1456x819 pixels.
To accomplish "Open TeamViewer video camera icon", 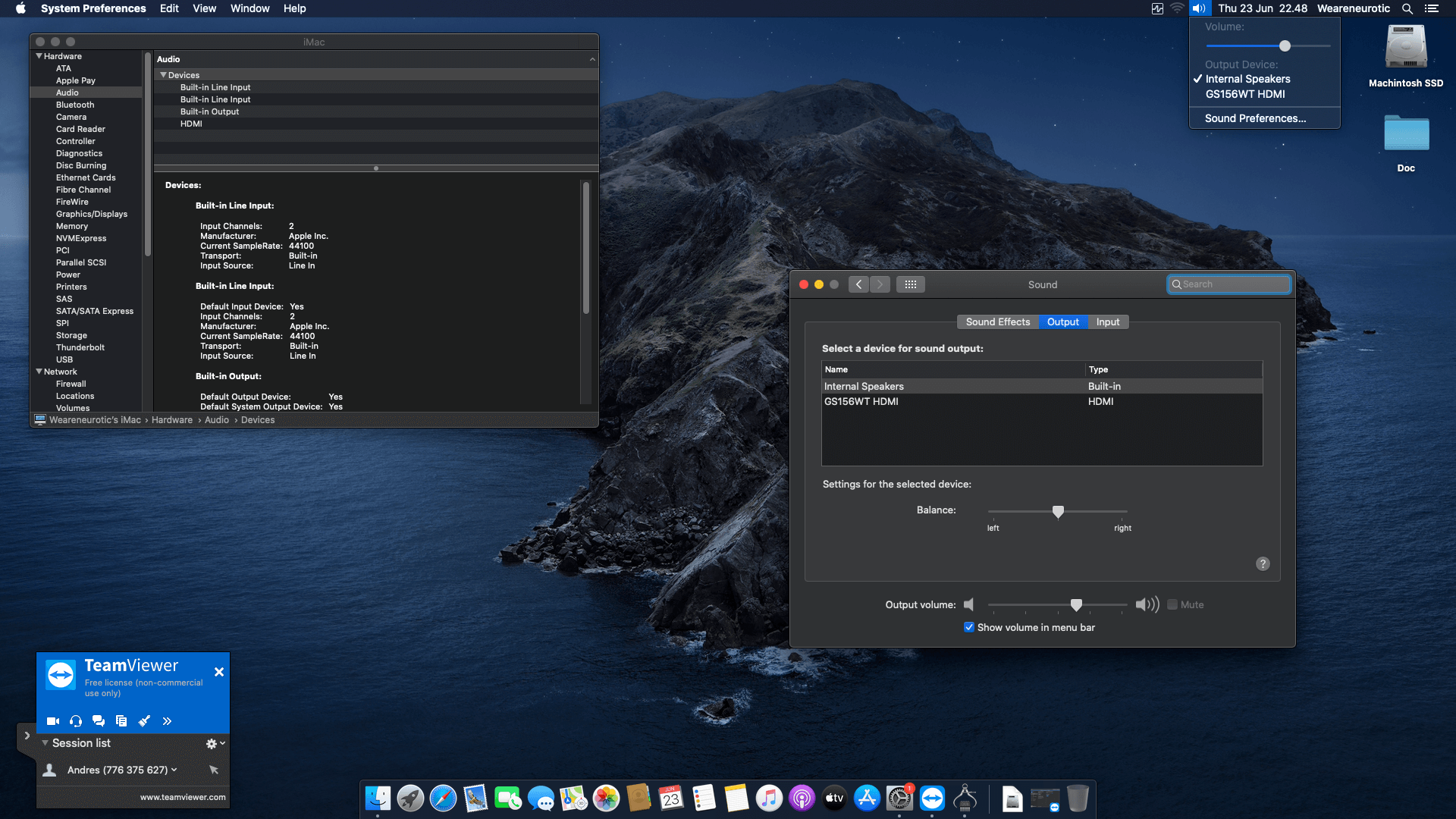I will point(53,720).
